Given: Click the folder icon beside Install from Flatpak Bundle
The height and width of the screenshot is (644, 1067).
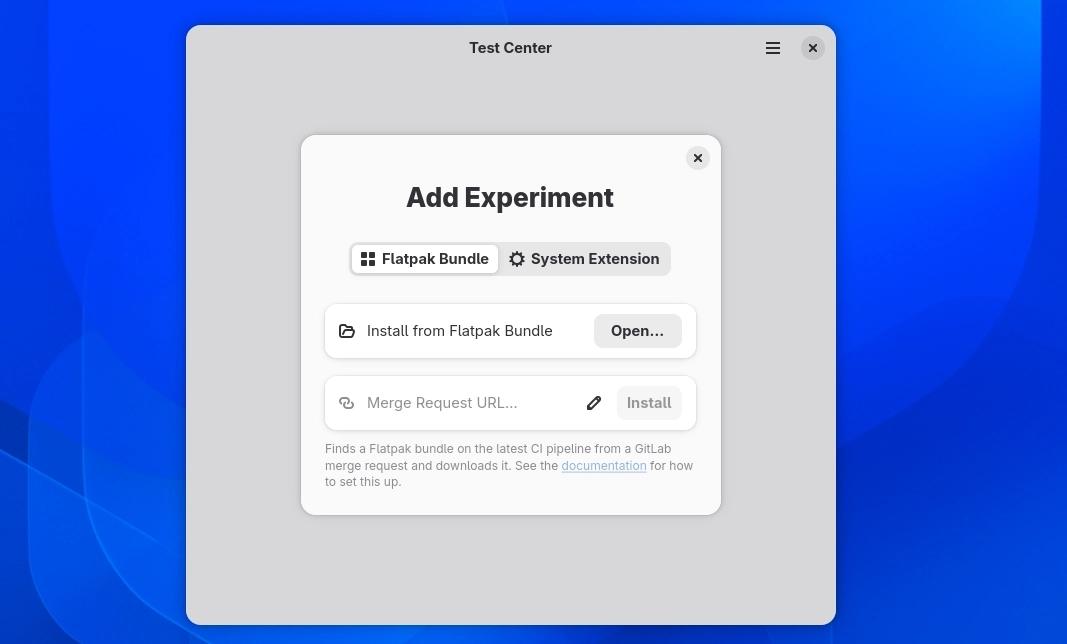Looking at the screenshot, I should (347, 331).
